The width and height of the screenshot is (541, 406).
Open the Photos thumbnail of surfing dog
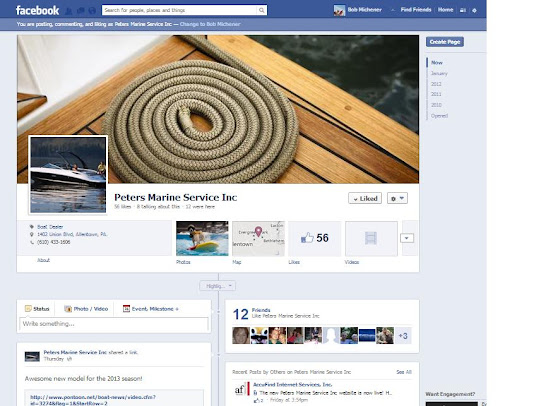coord(202,238)
